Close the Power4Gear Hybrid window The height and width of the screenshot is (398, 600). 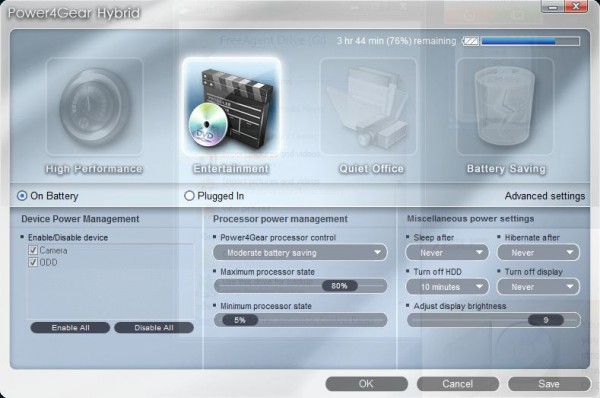[x=576, y=7]
